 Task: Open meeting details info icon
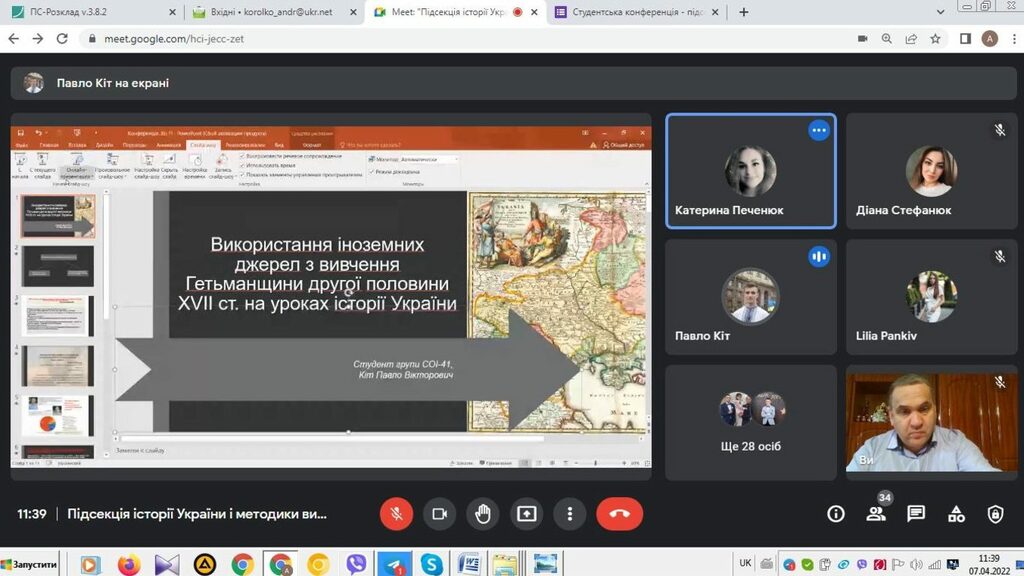(836, 514)
